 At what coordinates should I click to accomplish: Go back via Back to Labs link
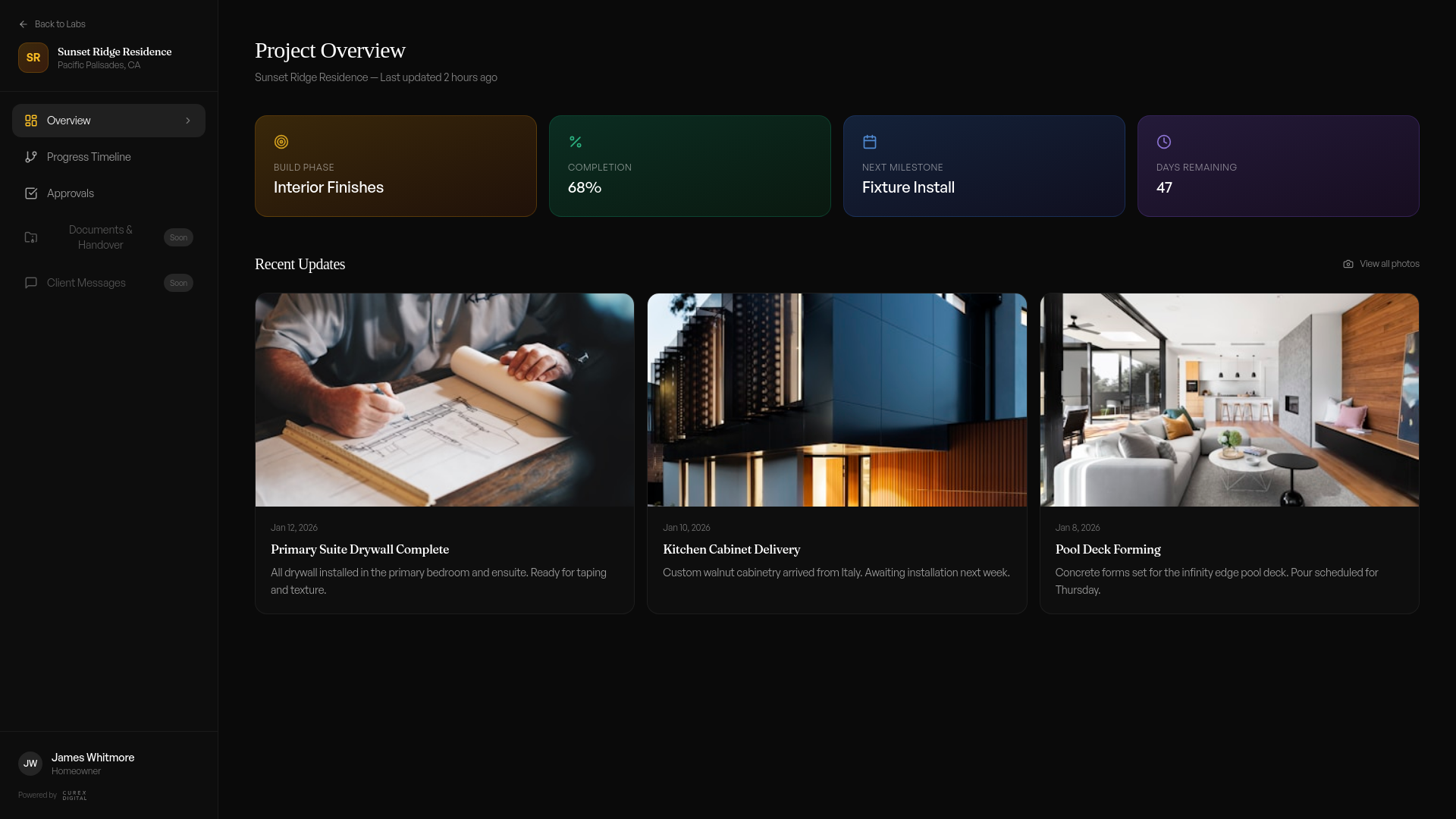point(52,24)
